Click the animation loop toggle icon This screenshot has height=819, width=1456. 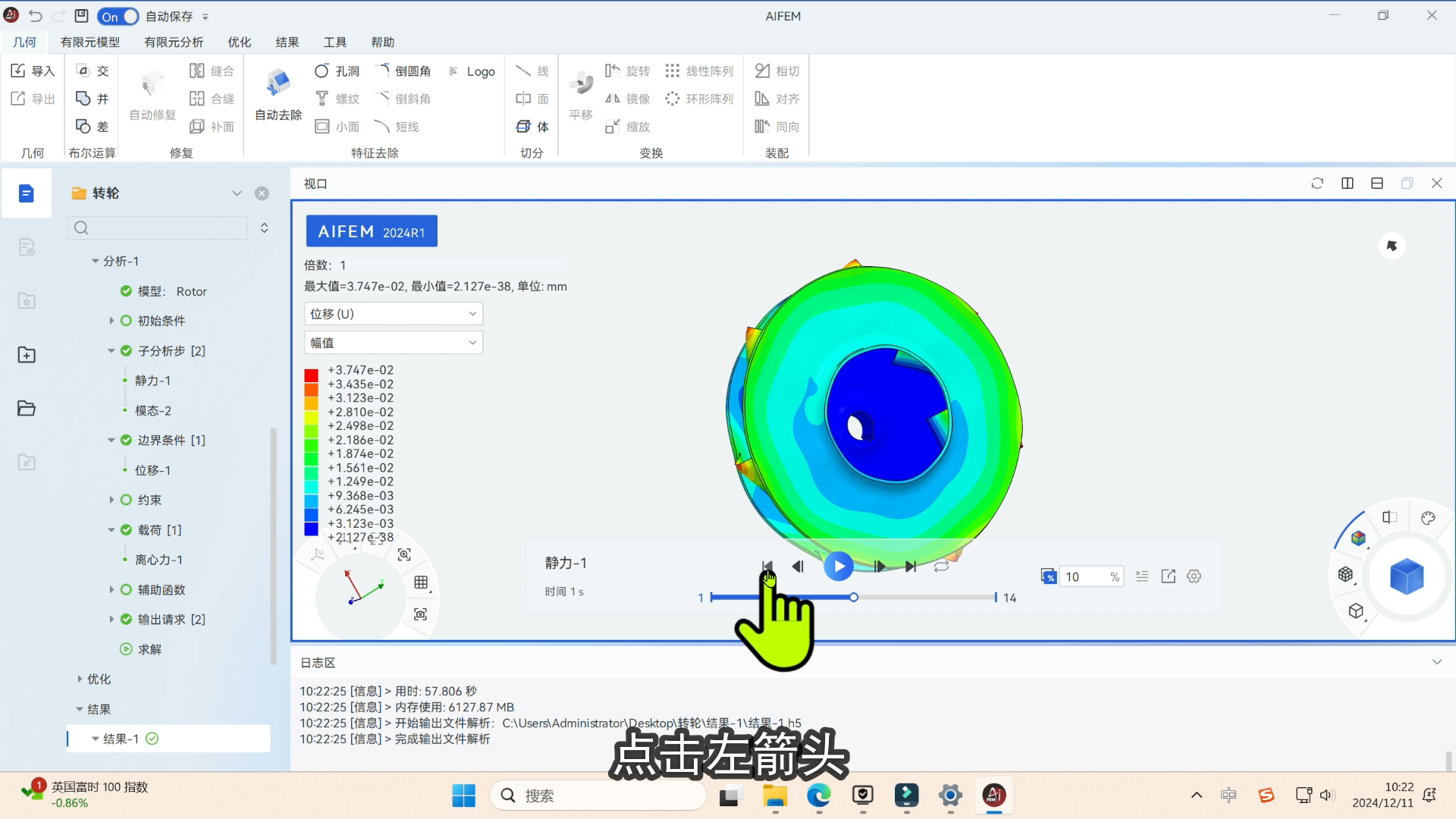(x=941, y=566)
